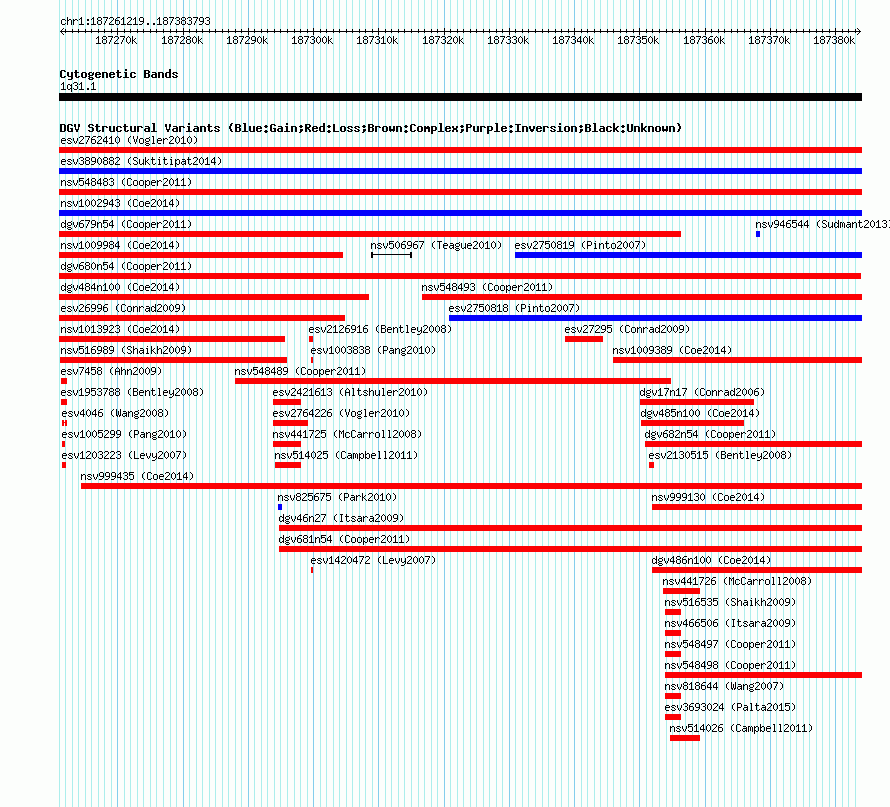Viewport: 890px width, 807px height.
Task: Open esv1203223 (Levy2007) label
Action: tap(124, 455)
